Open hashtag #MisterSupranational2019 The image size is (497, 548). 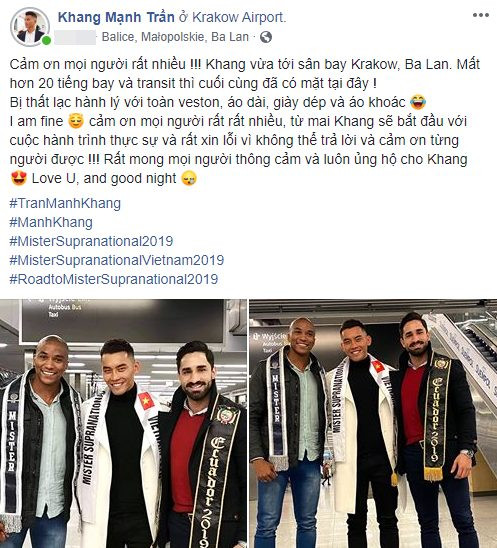91,241
